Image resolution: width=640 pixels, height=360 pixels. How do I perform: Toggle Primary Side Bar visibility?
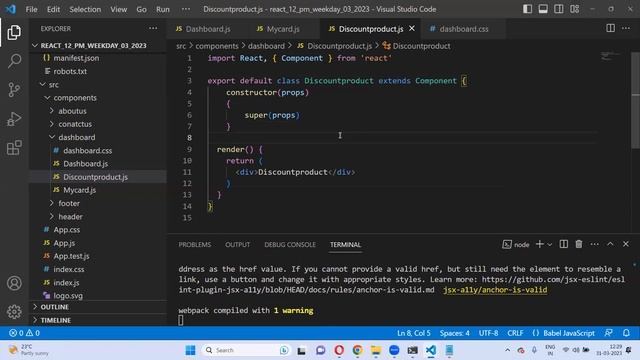527,9
